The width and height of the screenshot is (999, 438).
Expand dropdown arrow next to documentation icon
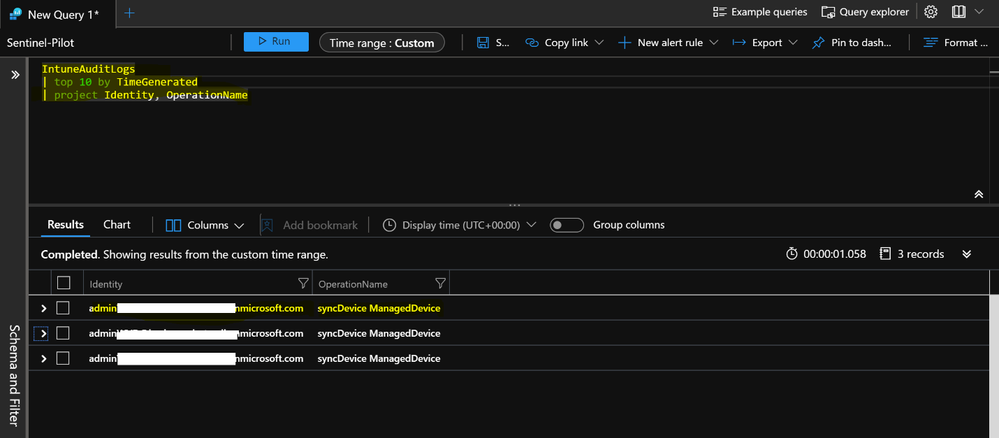coord(979,12)
